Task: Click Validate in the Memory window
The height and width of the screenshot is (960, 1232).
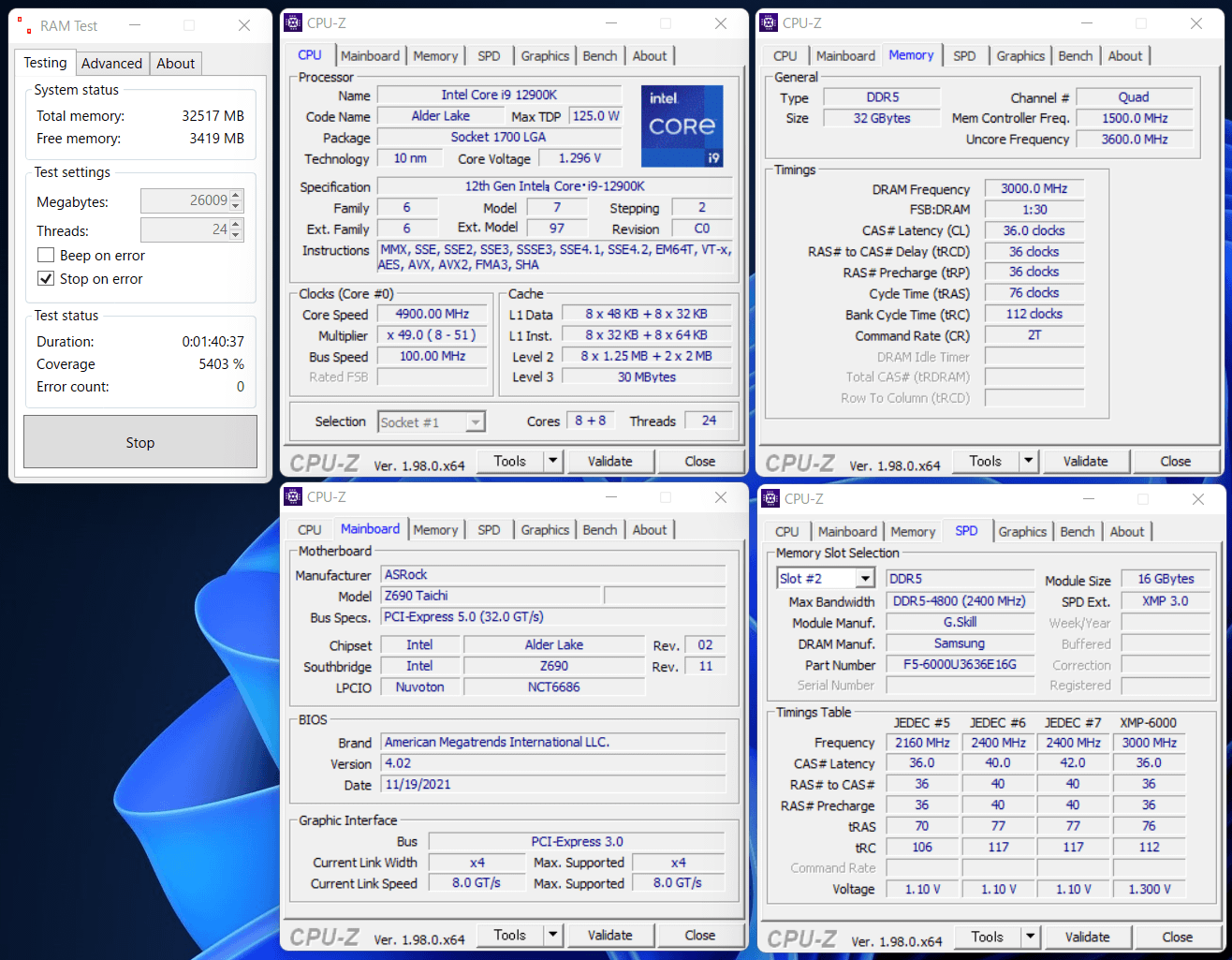Action: [1085, 461]
